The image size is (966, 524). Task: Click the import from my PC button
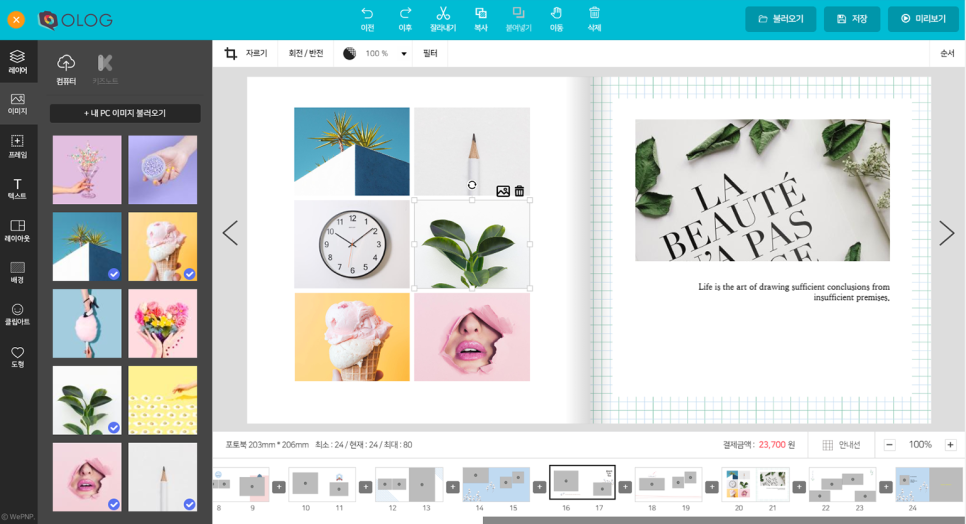coord(125,113)
